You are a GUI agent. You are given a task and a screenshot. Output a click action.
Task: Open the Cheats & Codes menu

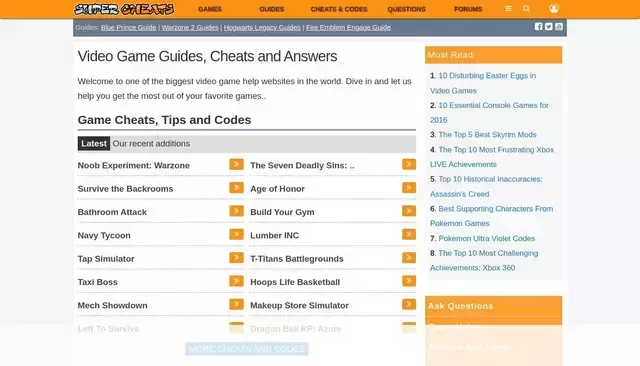pos(339,9)
